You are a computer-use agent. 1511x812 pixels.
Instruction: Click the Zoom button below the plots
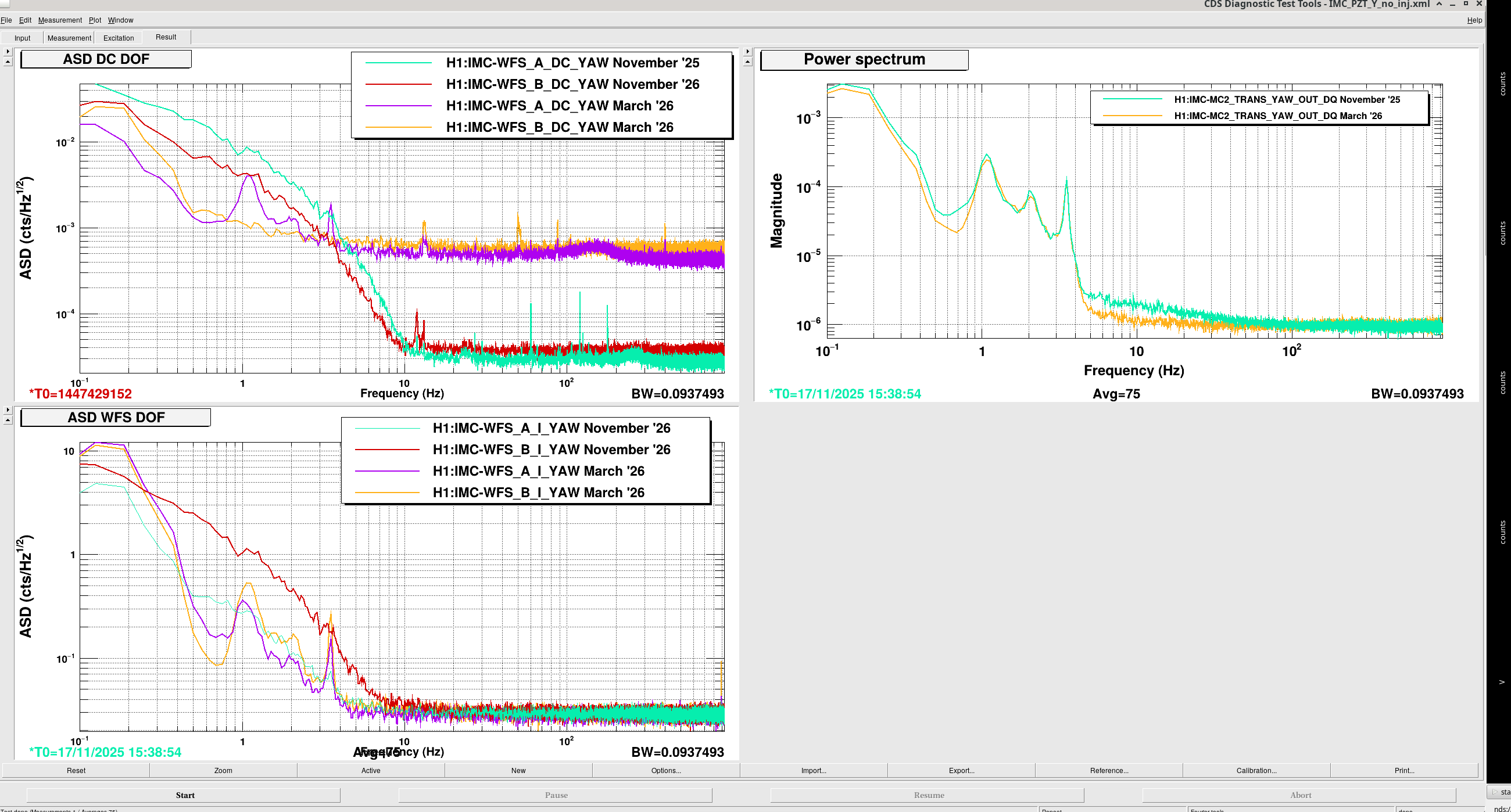[223, 770]
